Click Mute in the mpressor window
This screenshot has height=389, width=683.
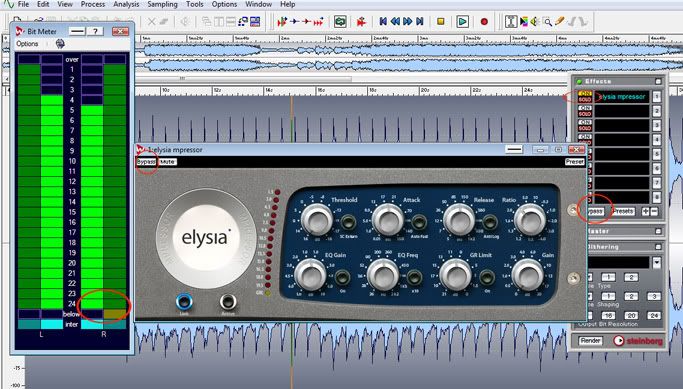click(x=167, y=162)
